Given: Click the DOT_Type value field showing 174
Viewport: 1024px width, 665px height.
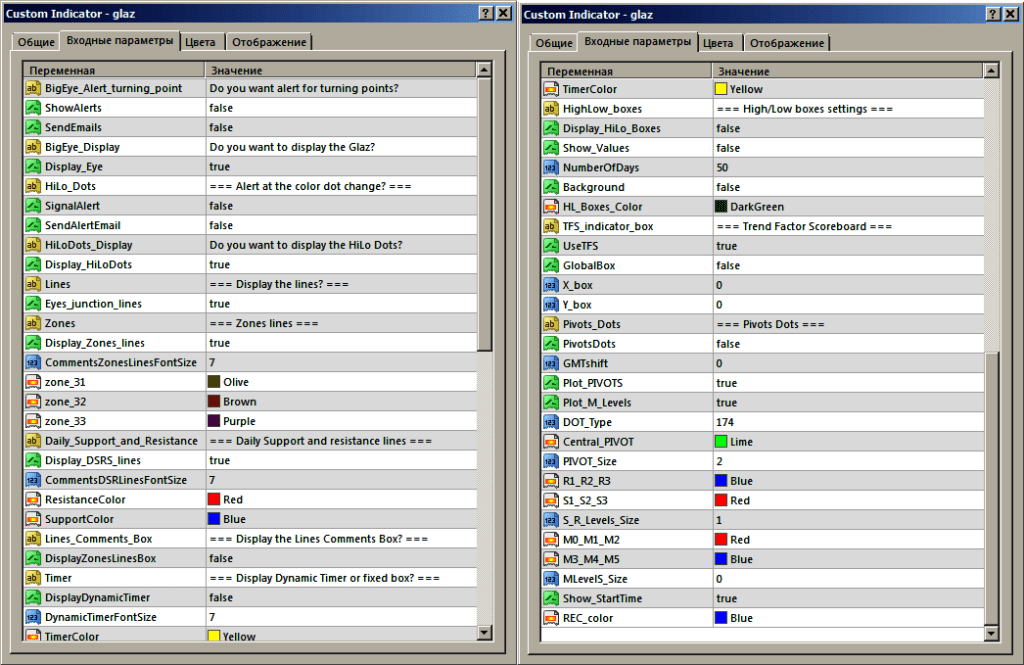Looking at the screenshot, I should click(x=727, y=422).
